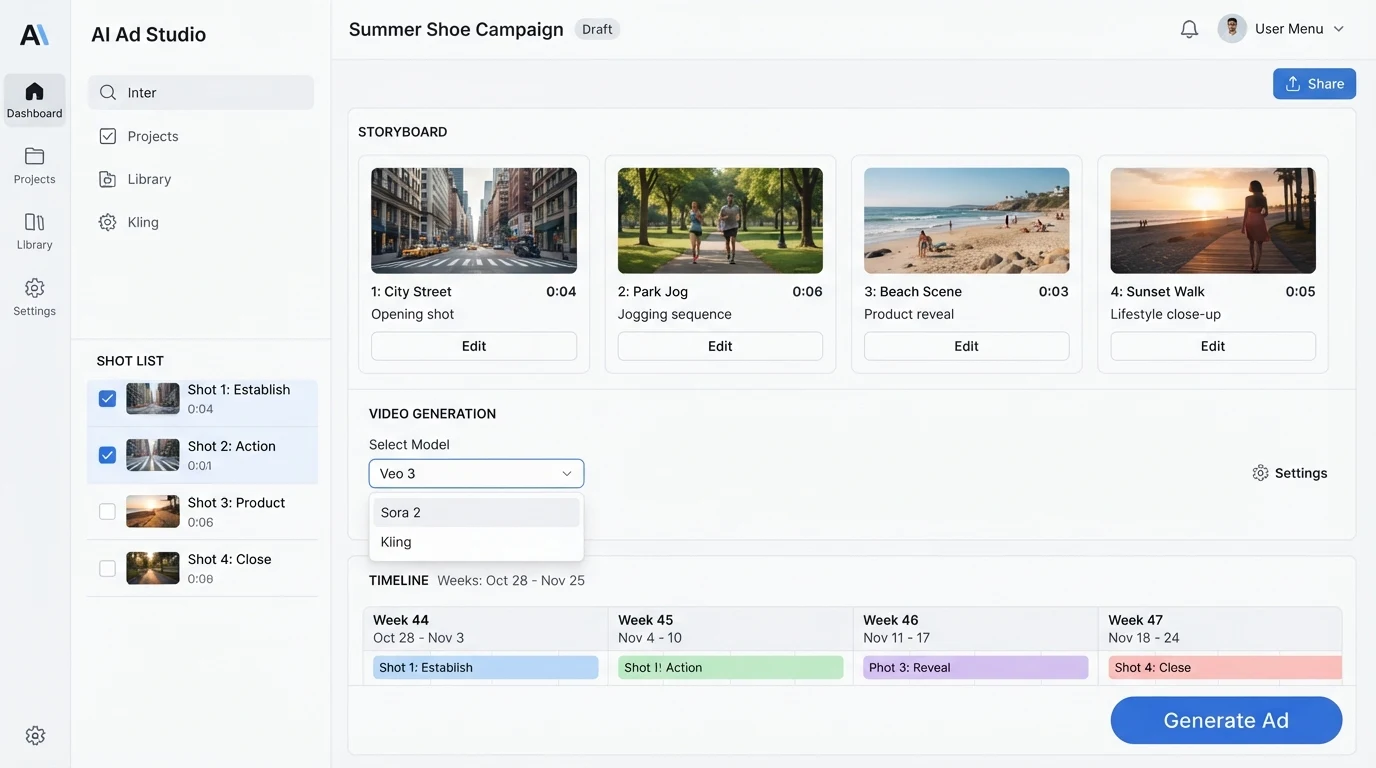Open Projects folder icon in left rail
This screenshot has height=768, width=1376.
click(x=34, y=156)
